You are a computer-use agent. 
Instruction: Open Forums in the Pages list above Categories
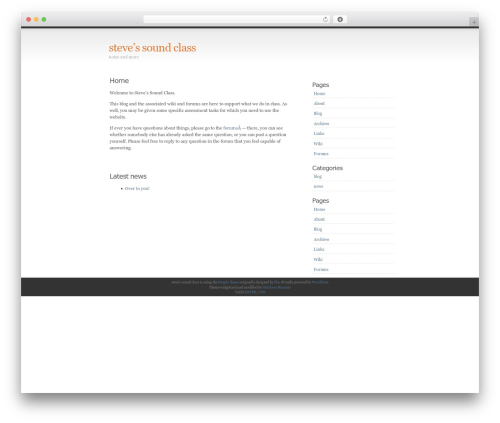coord(321,154)
